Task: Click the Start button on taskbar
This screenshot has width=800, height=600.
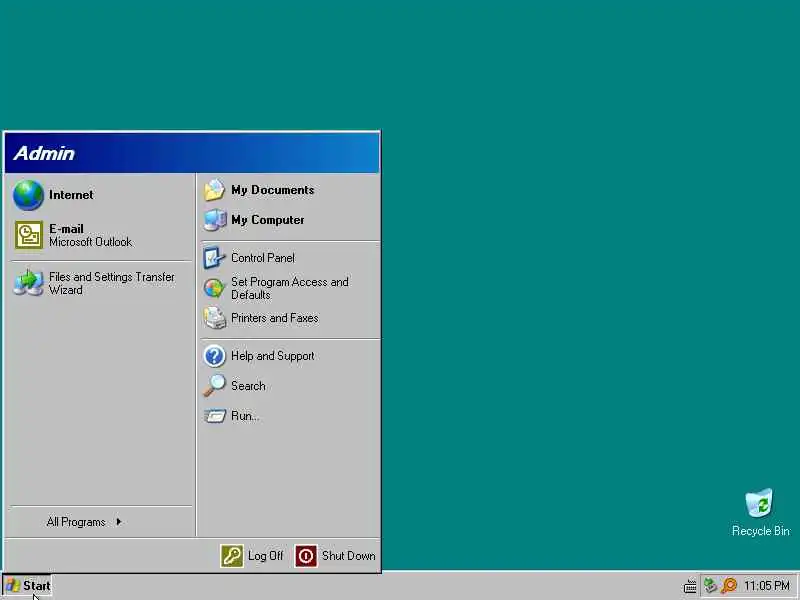Action: click(27, 585)
